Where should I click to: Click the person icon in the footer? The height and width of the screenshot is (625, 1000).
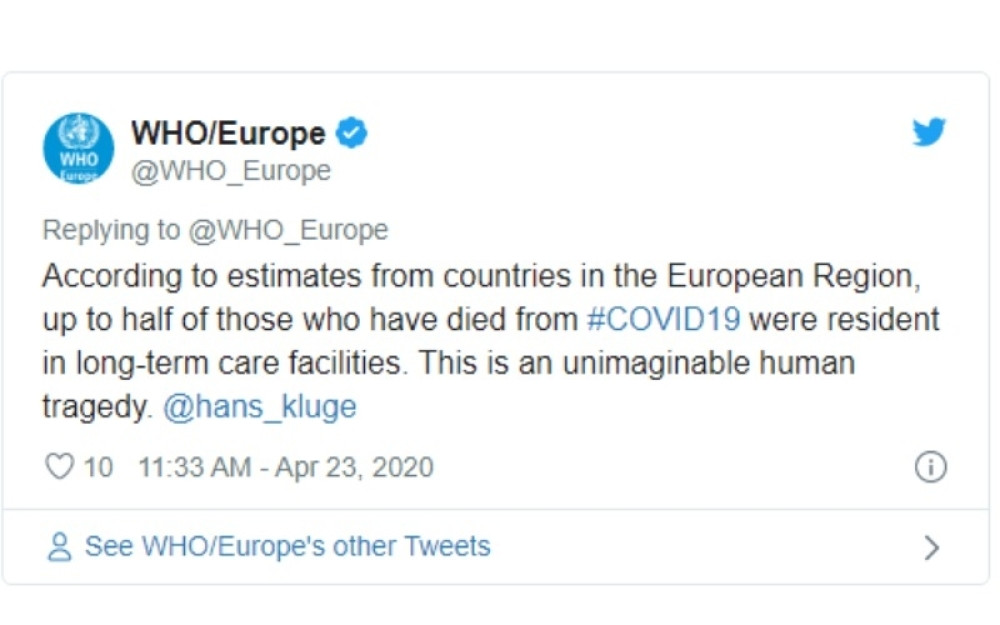[x=60, y=547]
